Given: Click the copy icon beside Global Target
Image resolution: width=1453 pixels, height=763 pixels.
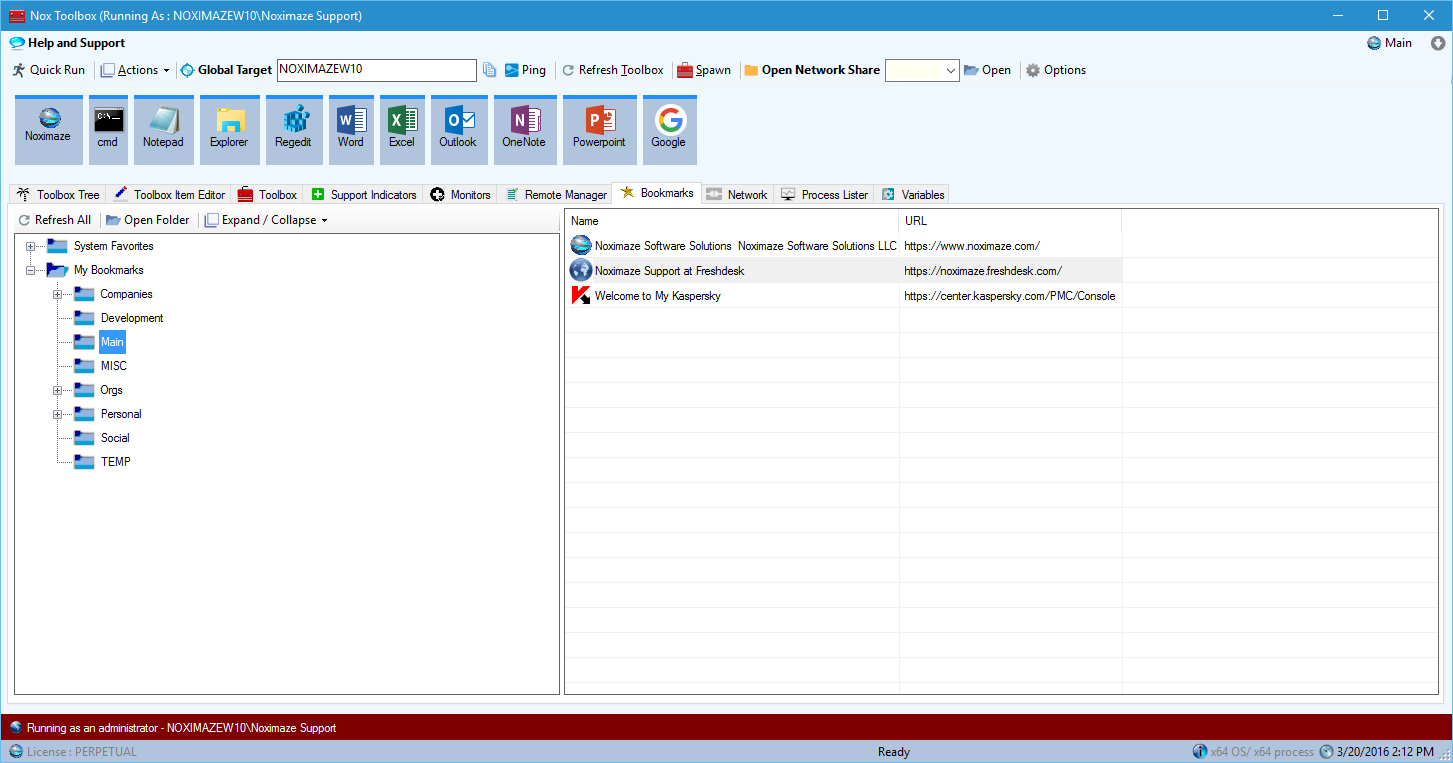Looking at the screenshot, I should 489,69.
